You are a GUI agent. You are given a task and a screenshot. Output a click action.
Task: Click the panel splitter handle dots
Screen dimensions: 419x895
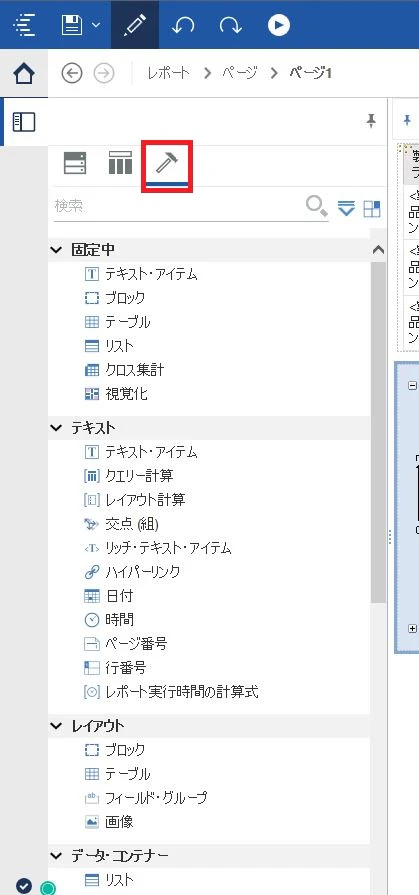coord(390,537)
